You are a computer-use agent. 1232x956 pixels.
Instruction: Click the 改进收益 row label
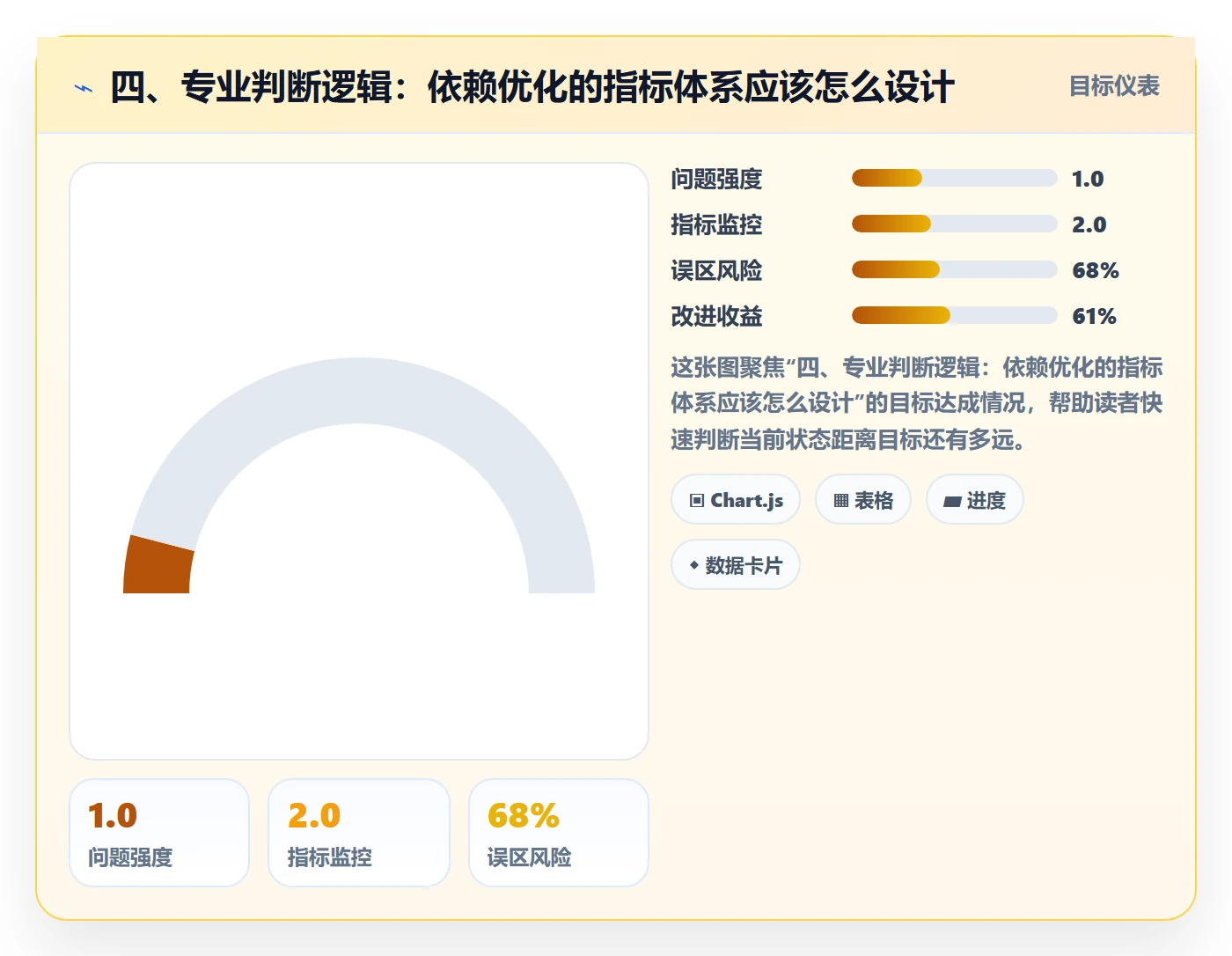(716, 316)
